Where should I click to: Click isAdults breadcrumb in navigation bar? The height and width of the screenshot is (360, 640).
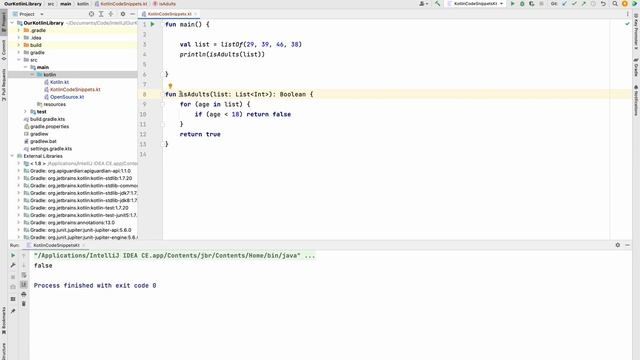pyautogui.click(x=167, y=4)
